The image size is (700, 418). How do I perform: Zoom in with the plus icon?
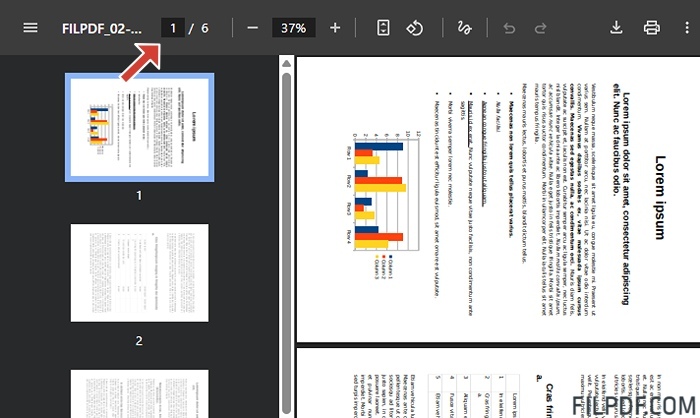[x=335, y=28]
